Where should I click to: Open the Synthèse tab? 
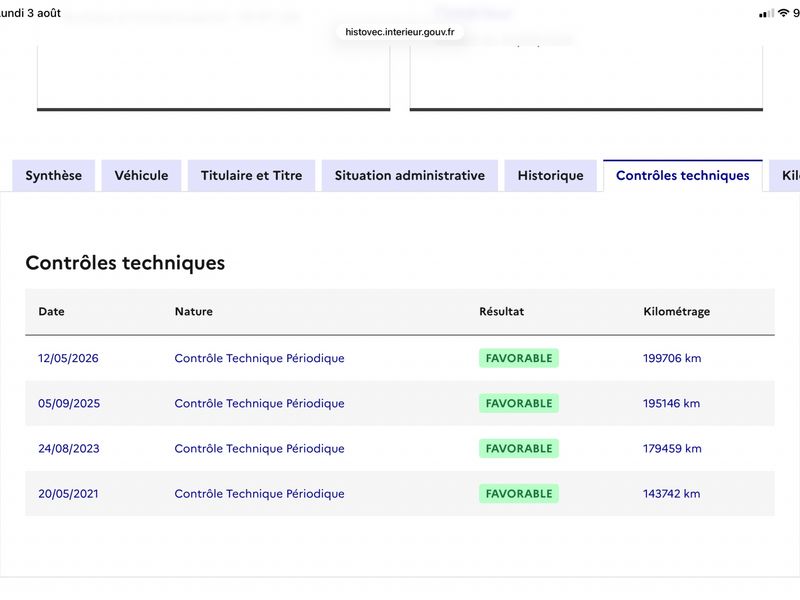tap(54, 176)
